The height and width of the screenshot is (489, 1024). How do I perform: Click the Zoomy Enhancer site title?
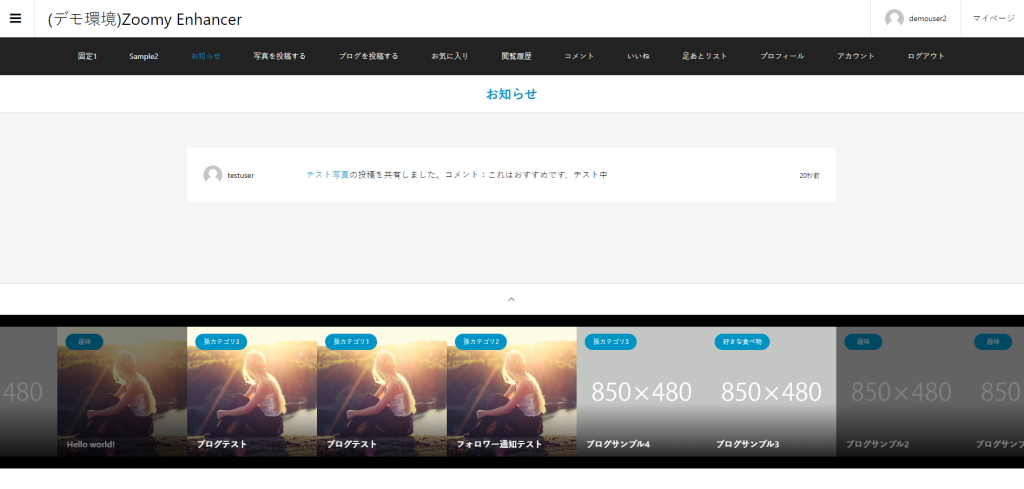tap(145, 19)
